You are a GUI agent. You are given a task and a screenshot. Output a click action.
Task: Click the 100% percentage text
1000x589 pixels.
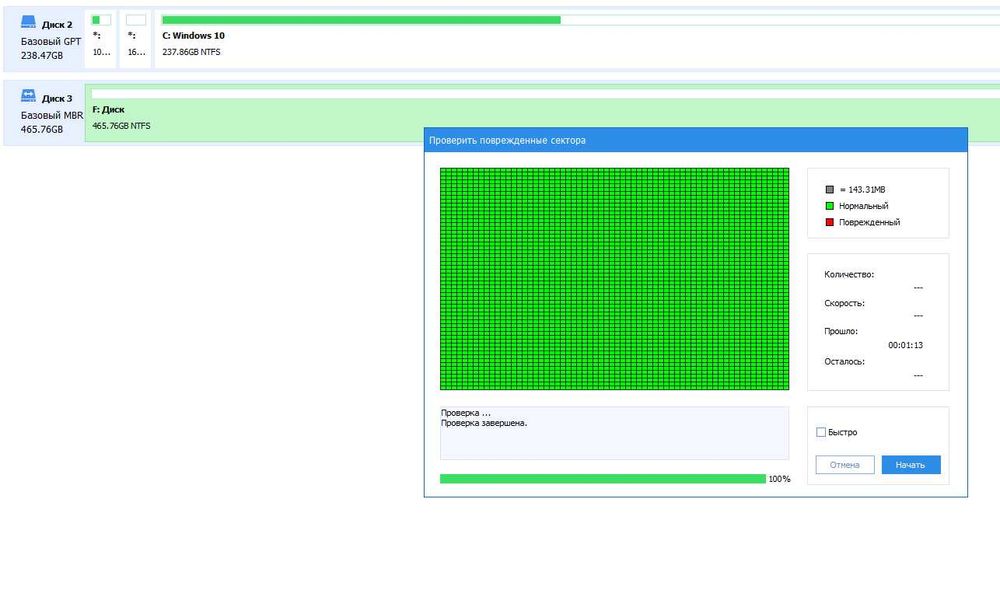[779, 479]
